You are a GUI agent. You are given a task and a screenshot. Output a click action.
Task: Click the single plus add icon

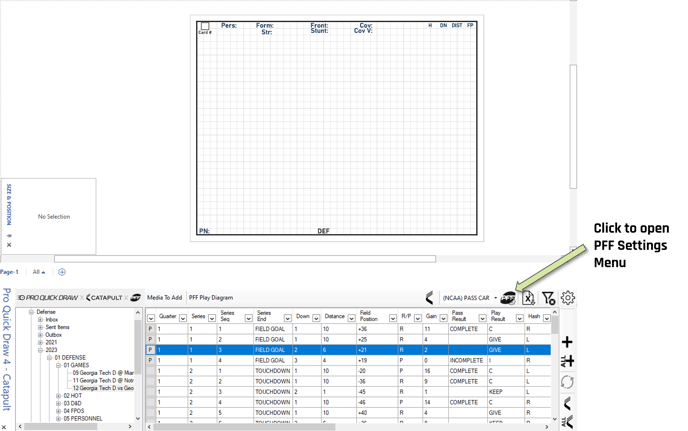click(567, 341)
